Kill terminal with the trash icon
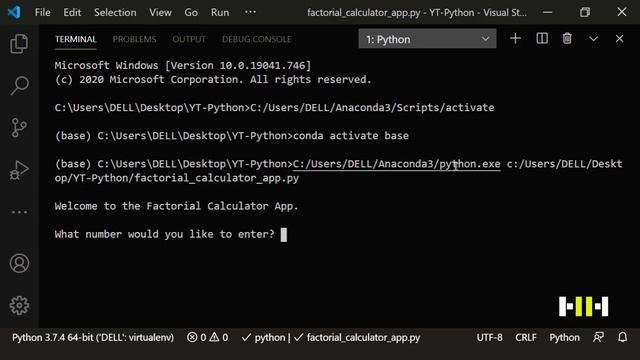640x360 pixels. click(x=567, y=39)
